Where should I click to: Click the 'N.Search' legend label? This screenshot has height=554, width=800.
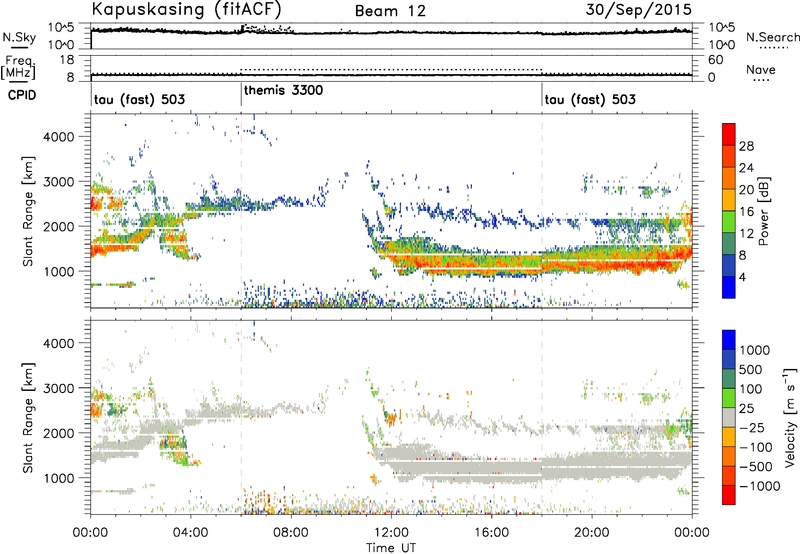coord(772,37)
